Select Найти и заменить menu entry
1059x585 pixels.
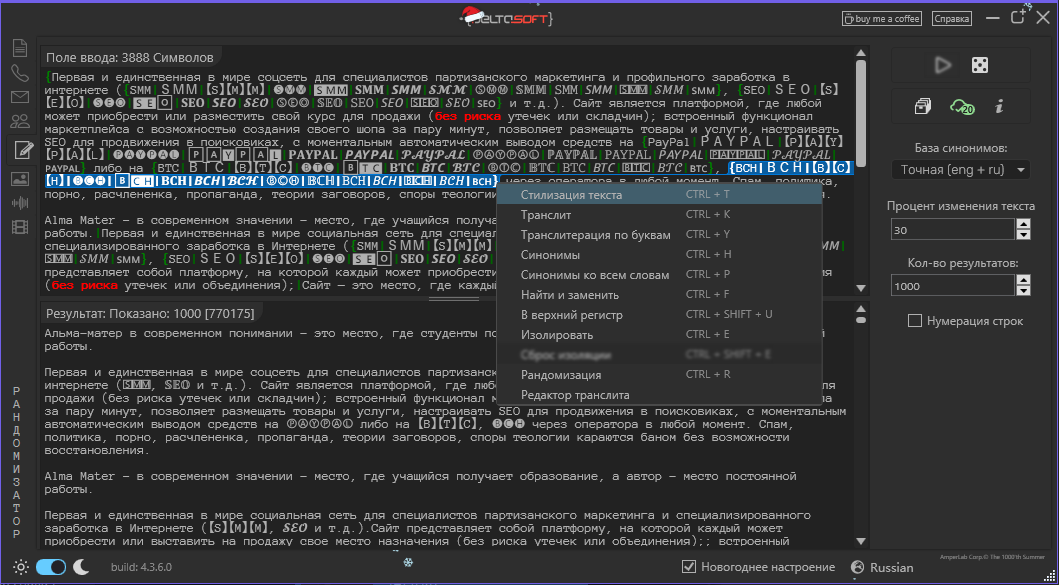pos(569,295)
